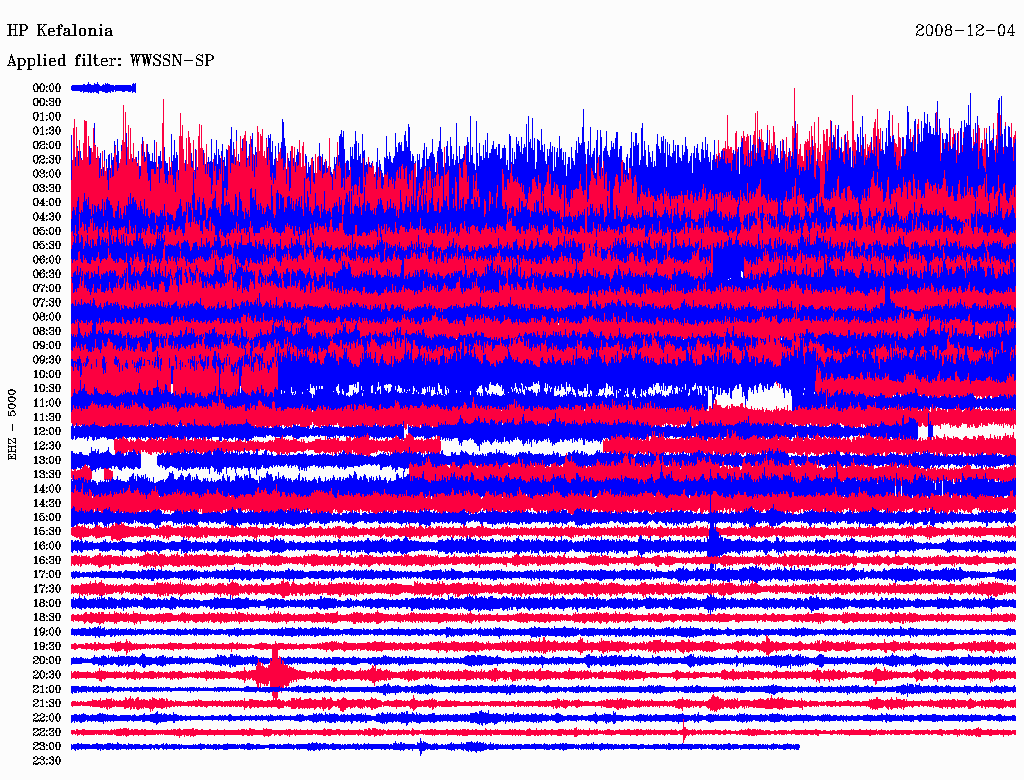
Task: Click the red seismic burst on the 20:30 trace
Action: 275,673
